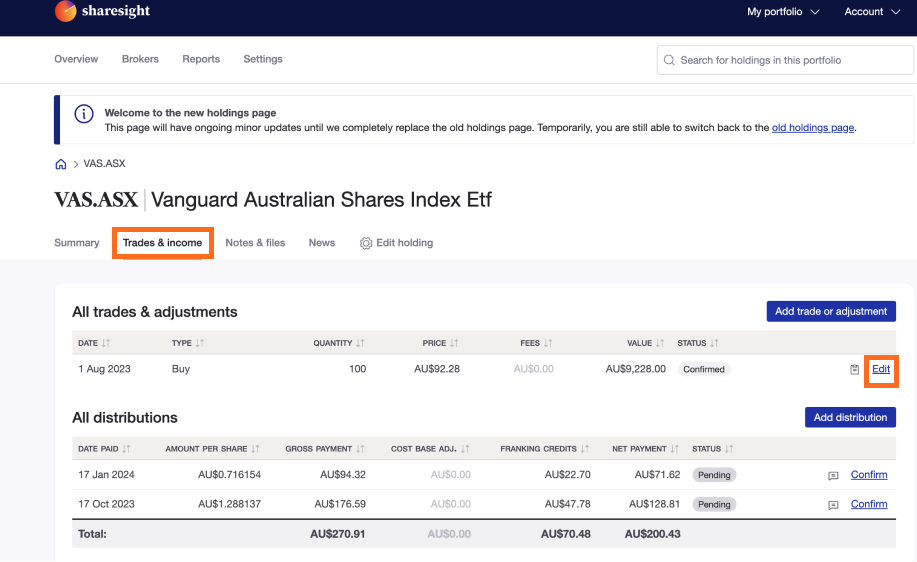Open the Brokers menu item
This screenshot has width=917, height=562.
click(x=140, y=59)
